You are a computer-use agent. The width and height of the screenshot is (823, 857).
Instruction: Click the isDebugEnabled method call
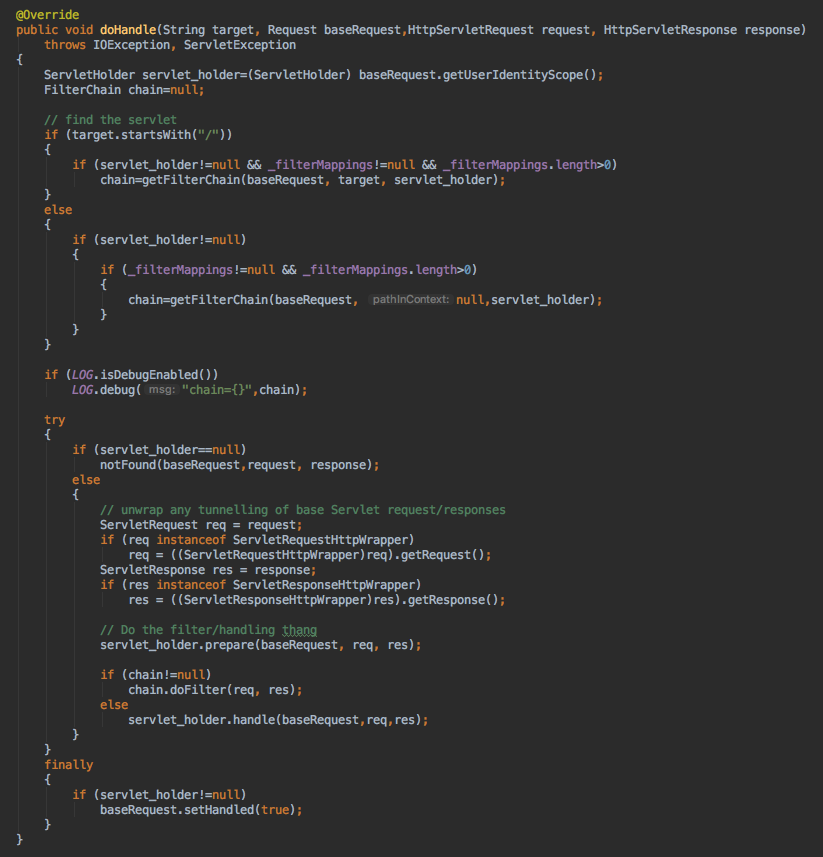click(x=151, y=375)
